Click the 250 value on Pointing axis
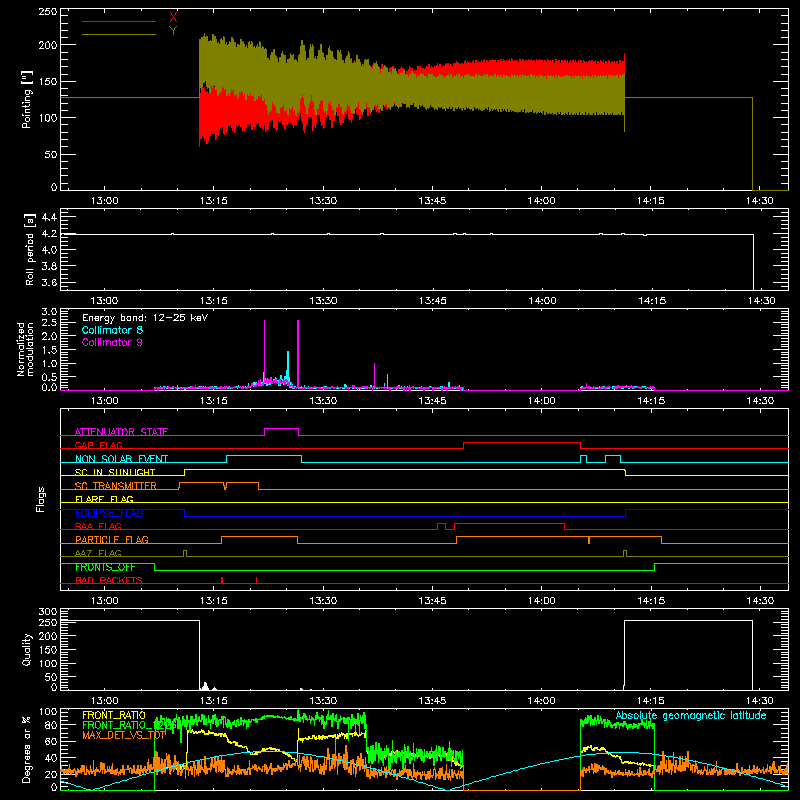 tap(48, 12)
